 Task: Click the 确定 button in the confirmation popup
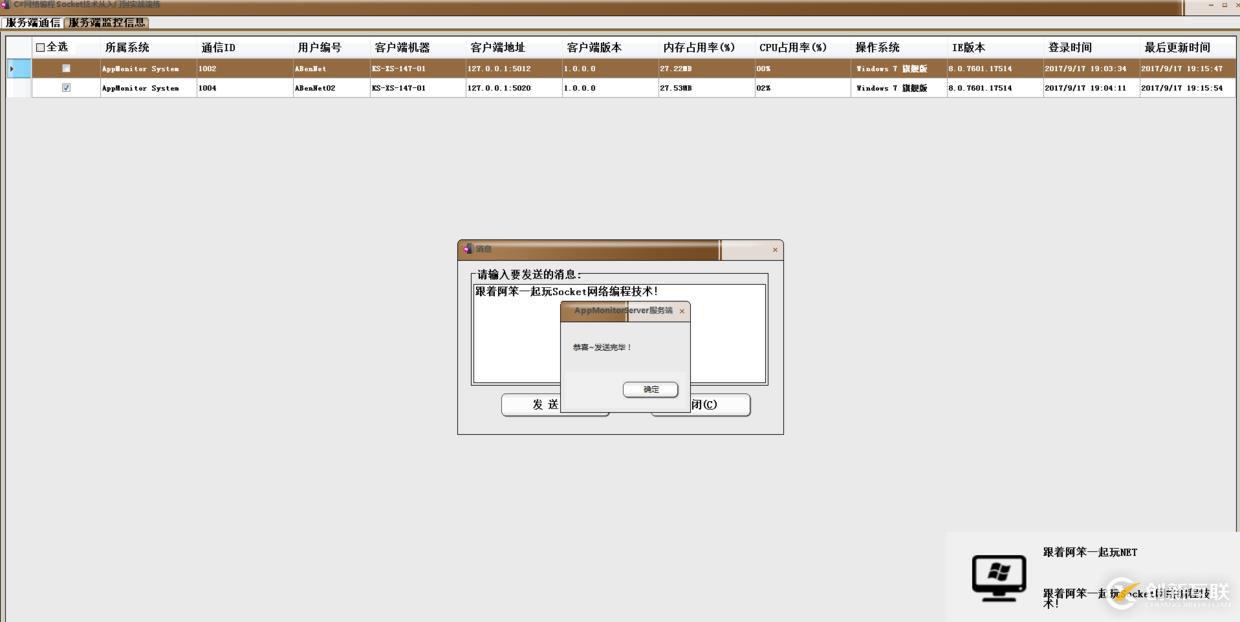pyautogui.click(x=649, y=389)
